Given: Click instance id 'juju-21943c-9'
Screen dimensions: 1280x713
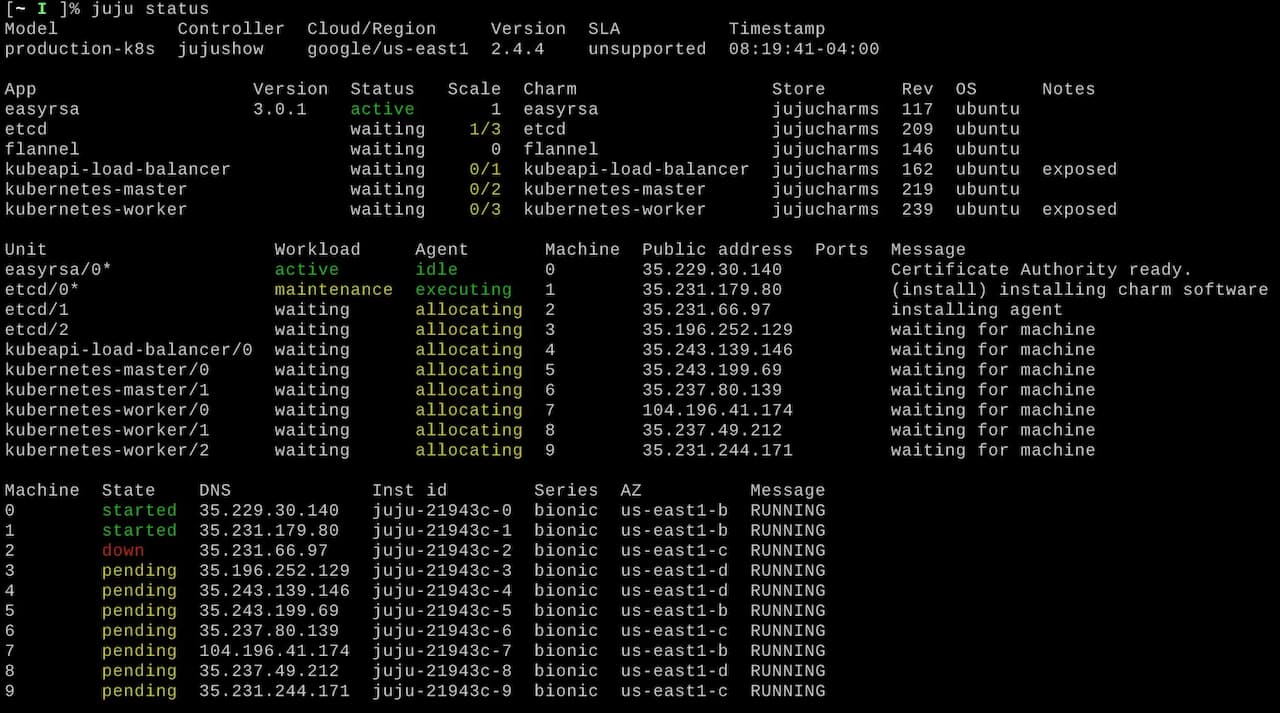Looking at the screenshot, I should click(442, 691).
